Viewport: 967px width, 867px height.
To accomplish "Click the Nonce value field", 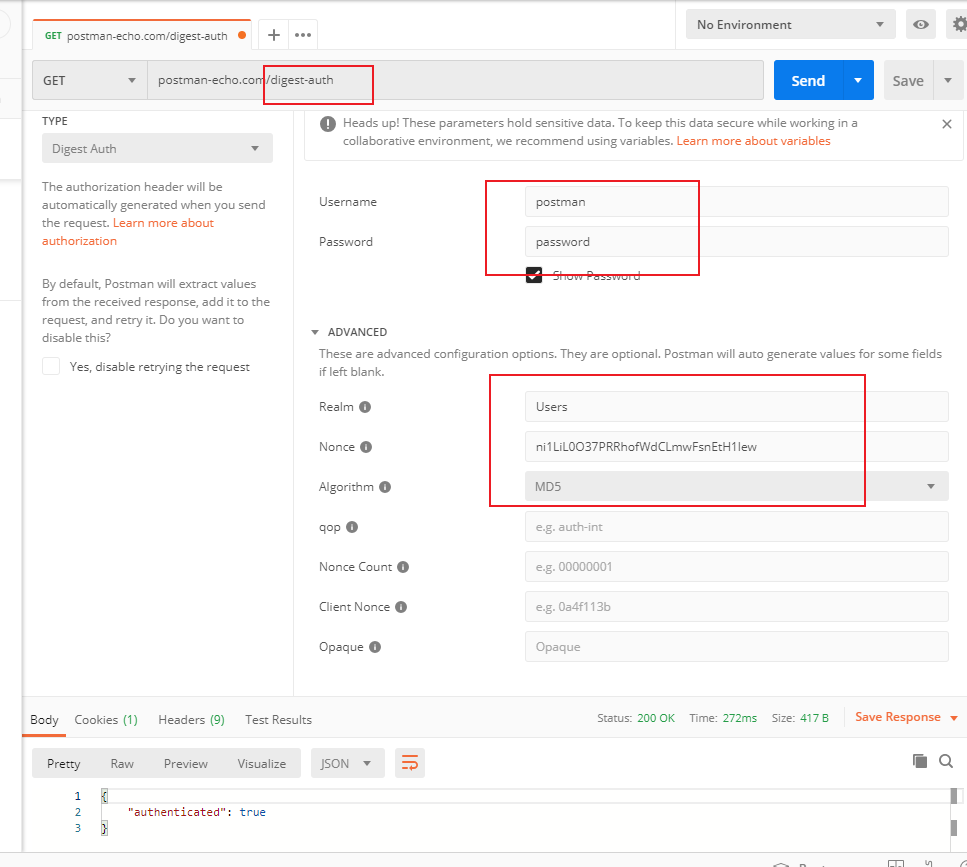I will tap(736, 447).
